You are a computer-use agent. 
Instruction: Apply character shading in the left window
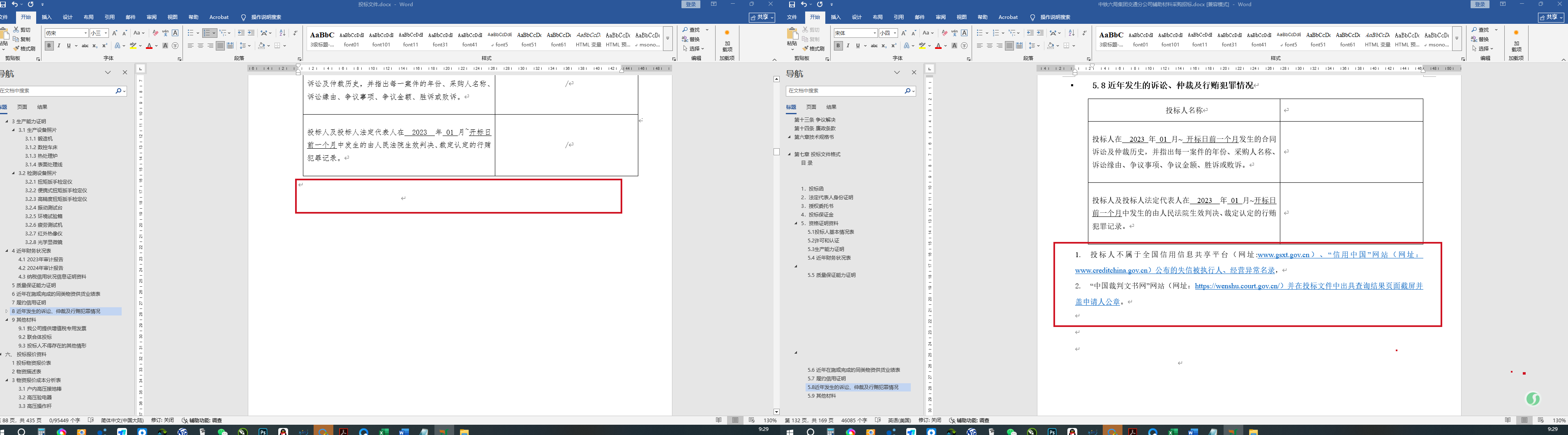[x=165, y=46]
